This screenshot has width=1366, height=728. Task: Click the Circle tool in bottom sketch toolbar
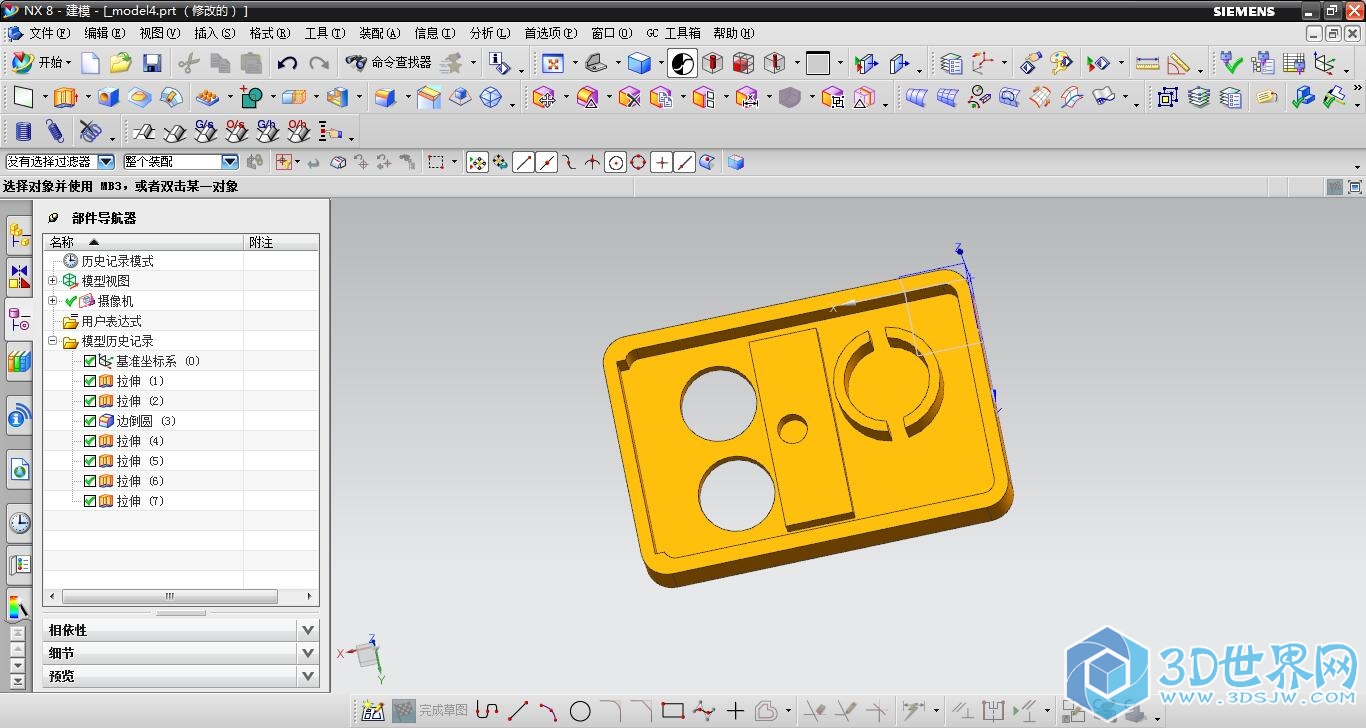[x=580, y=711]
